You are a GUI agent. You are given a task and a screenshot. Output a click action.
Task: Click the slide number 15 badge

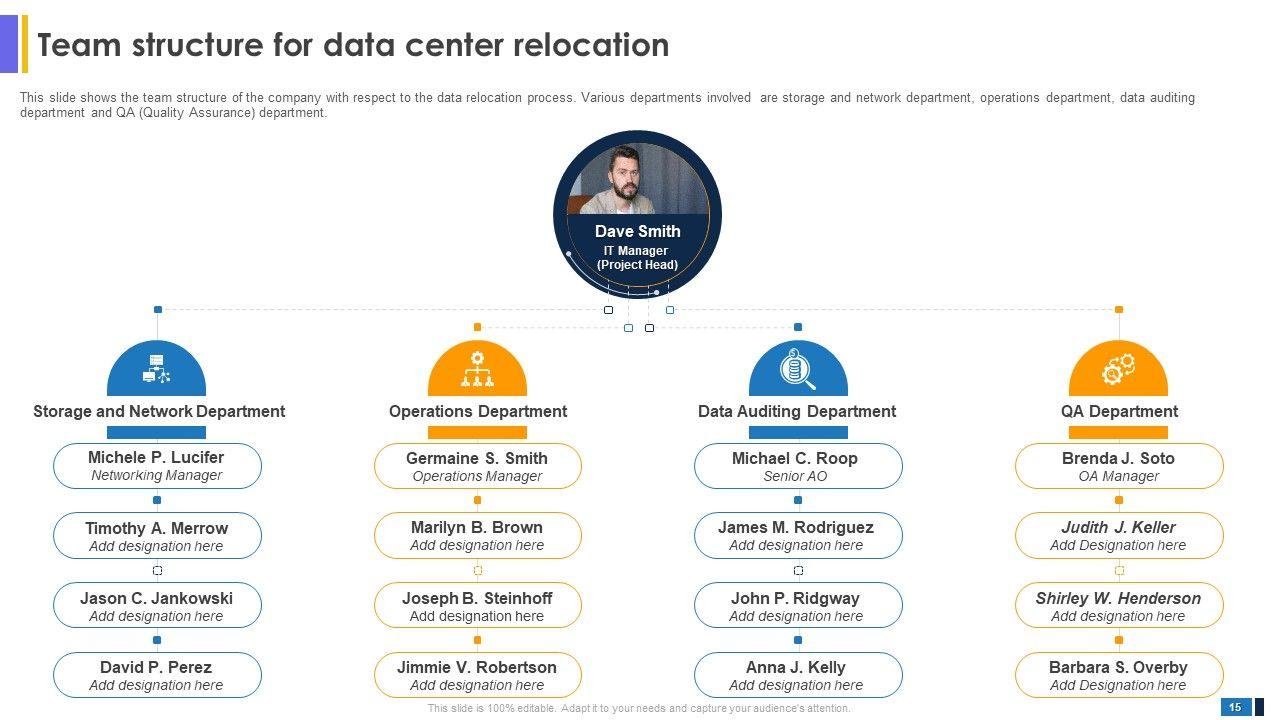[x=1235, y=707]
